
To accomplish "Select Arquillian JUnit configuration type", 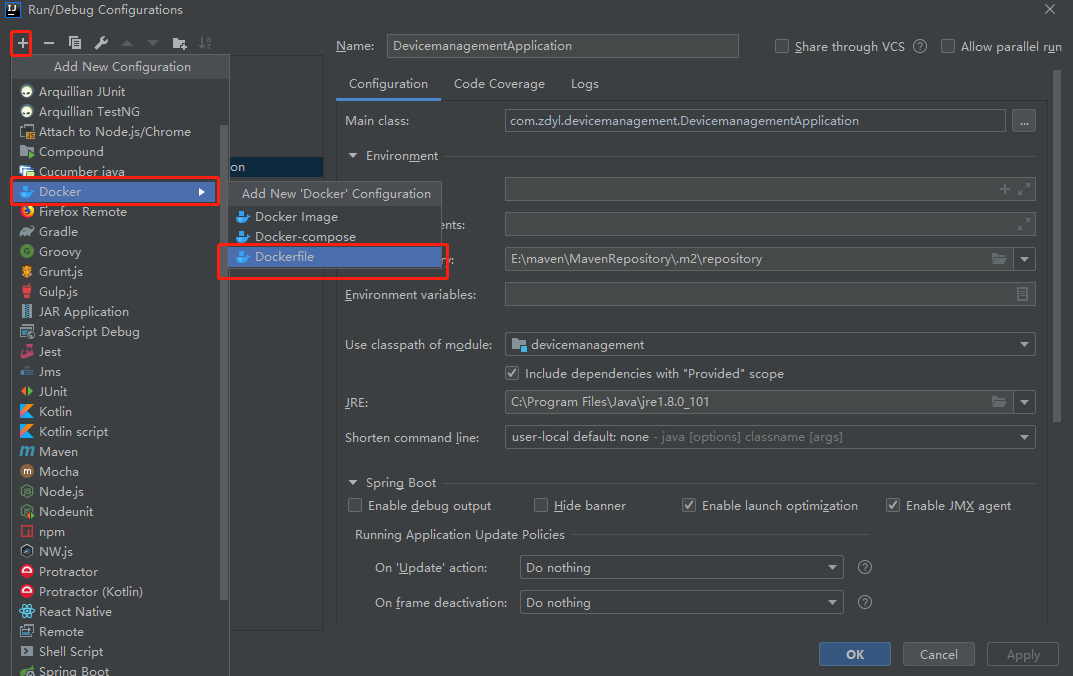I will pos(120,92).
